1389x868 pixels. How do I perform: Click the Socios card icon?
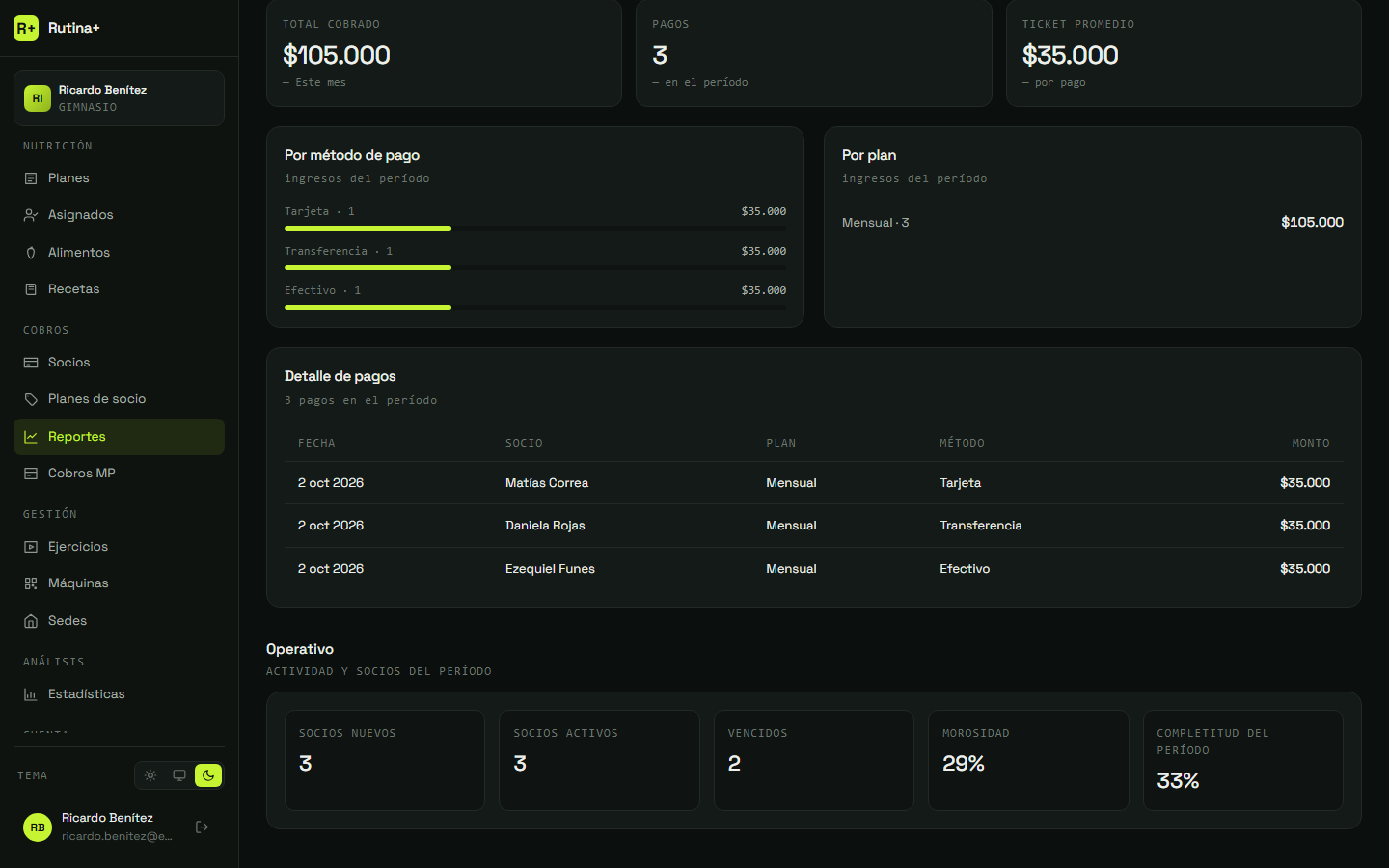(31, 363)
